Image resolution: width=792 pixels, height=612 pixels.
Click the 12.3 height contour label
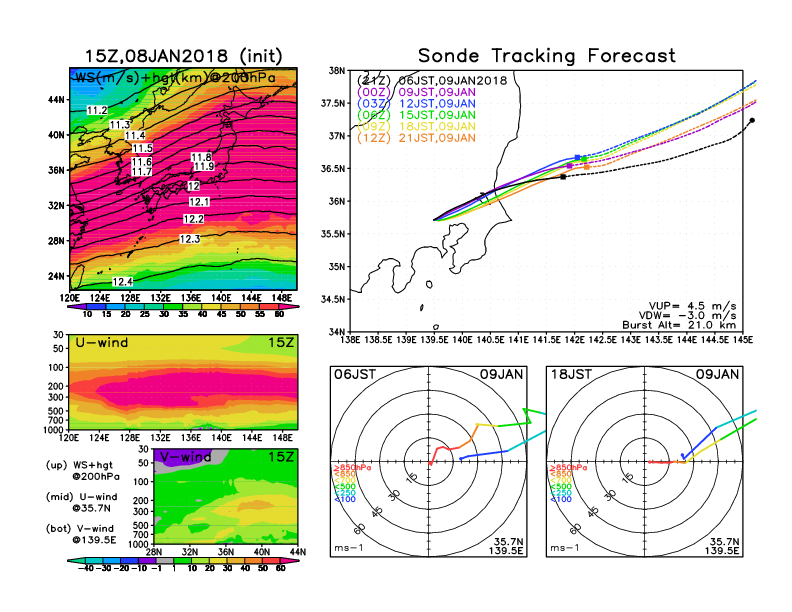pyautogui.click(x=190, y=239)
